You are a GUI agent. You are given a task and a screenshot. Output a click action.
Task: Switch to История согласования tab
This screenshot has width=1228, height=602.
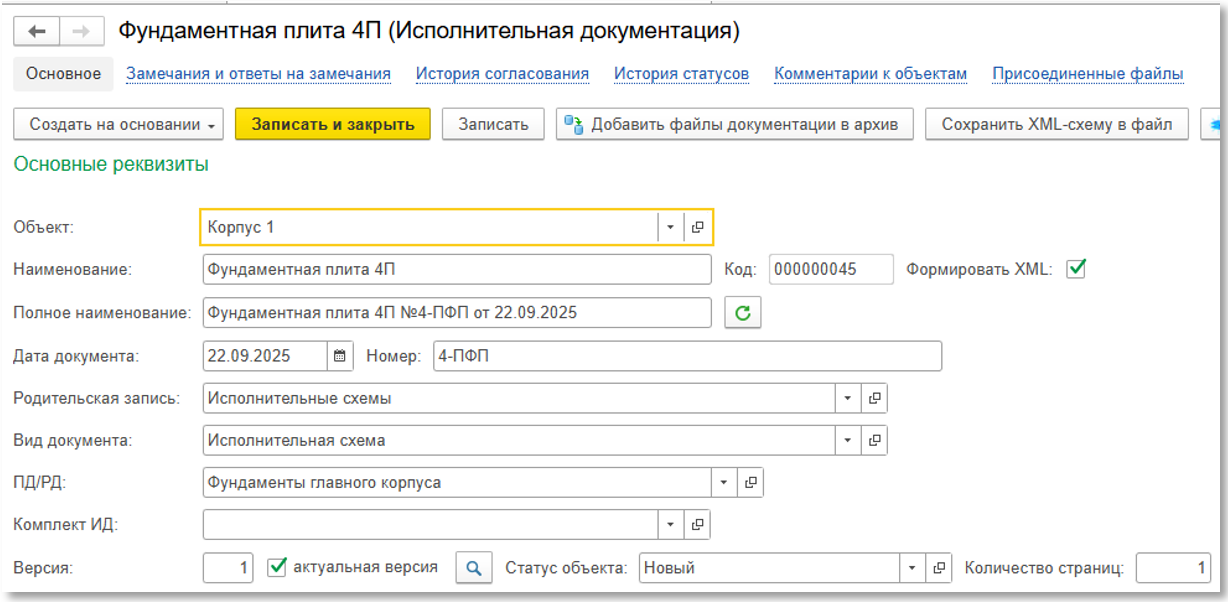[x=502, y=74]
